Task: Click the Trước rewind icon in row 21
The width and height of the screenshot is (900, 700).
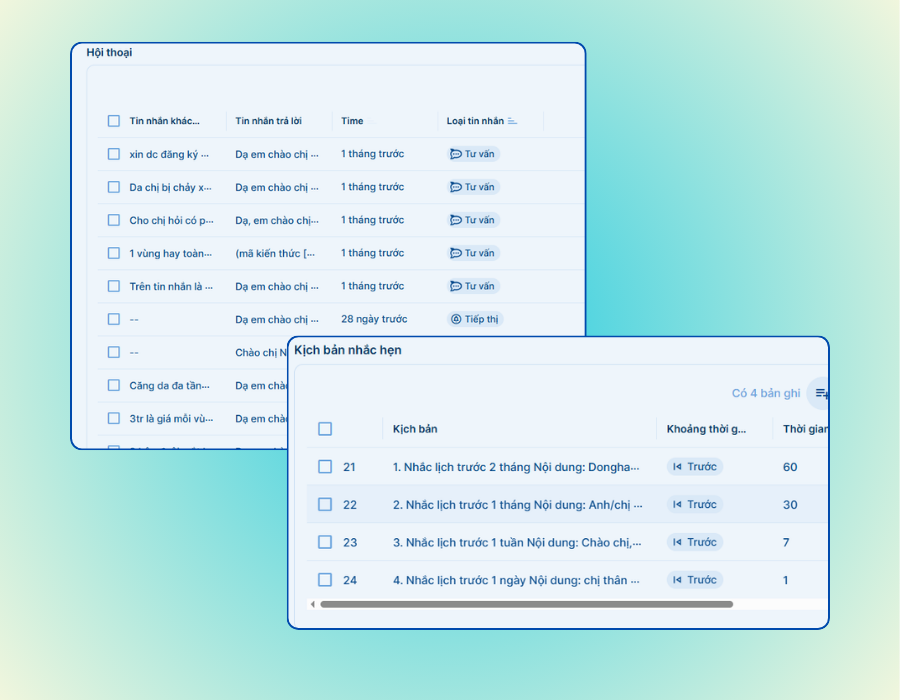Action: coord(677,467)
